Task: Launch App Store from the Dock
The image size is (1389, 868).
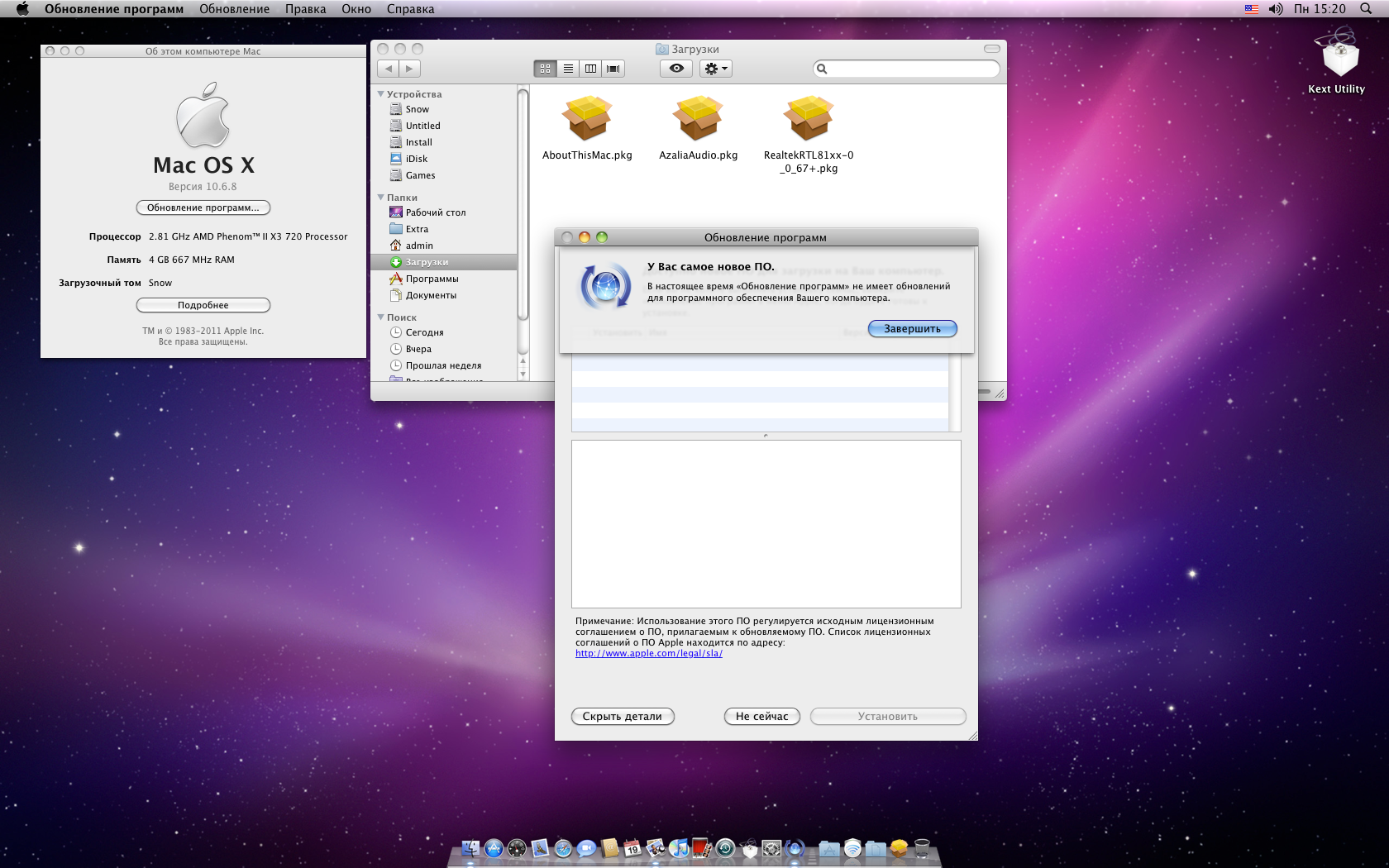Action: click(494, 848)
